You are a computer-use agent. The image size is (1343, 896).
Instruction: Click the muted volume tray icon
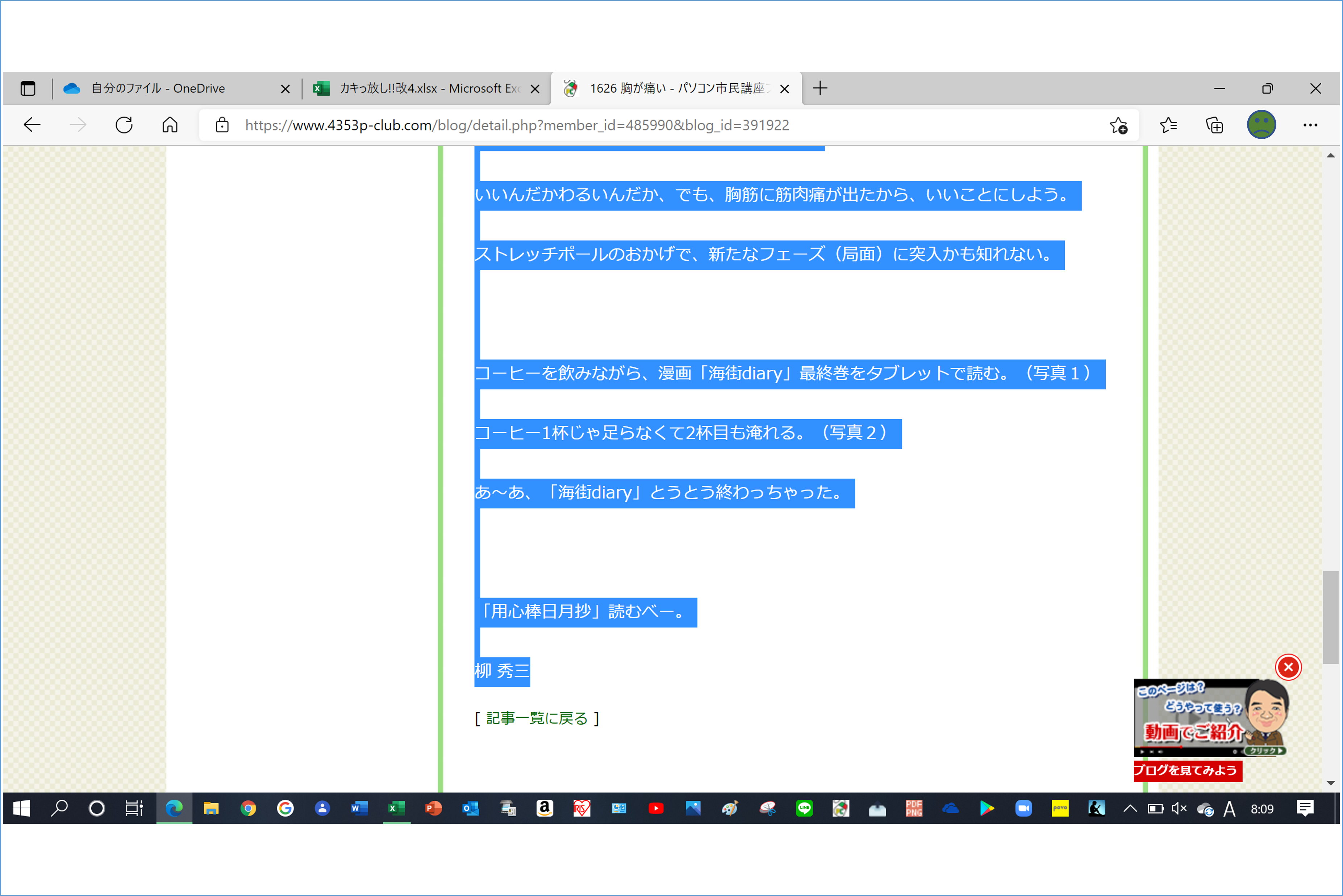[1179, 808]
